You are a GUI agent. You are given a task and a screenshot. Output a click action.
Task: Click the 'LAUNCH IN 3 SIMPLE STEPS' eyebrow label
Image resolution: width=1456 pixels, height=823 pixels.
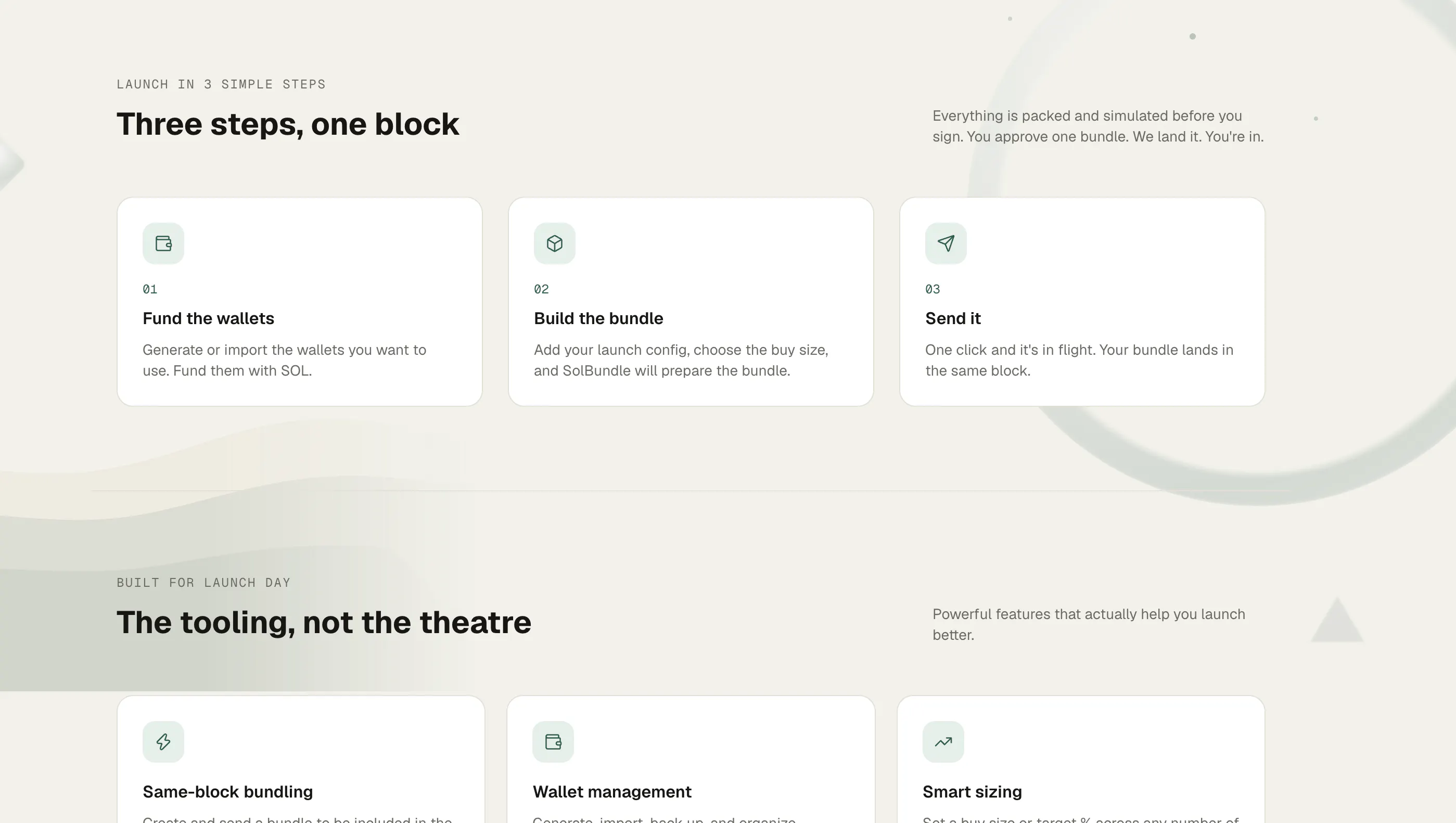click(221, 84)
